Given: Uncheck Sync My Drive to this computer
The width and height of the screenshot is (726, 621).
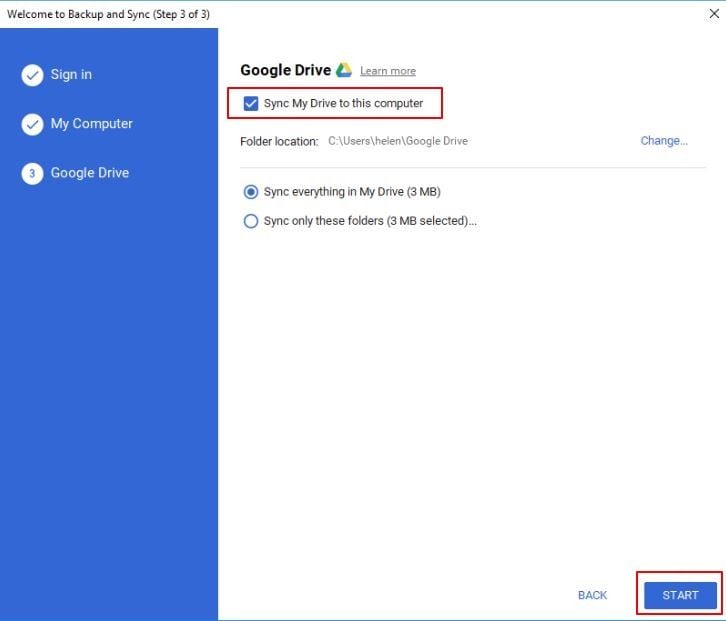Looking at the screenshot, I should (251, 103).
